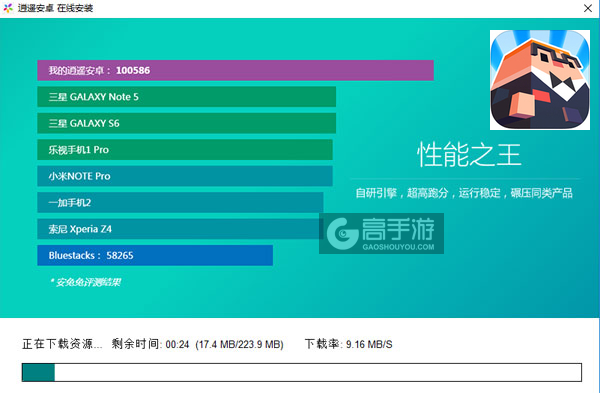Select the 三星 GALAXY S6 bar

[186, 123]
